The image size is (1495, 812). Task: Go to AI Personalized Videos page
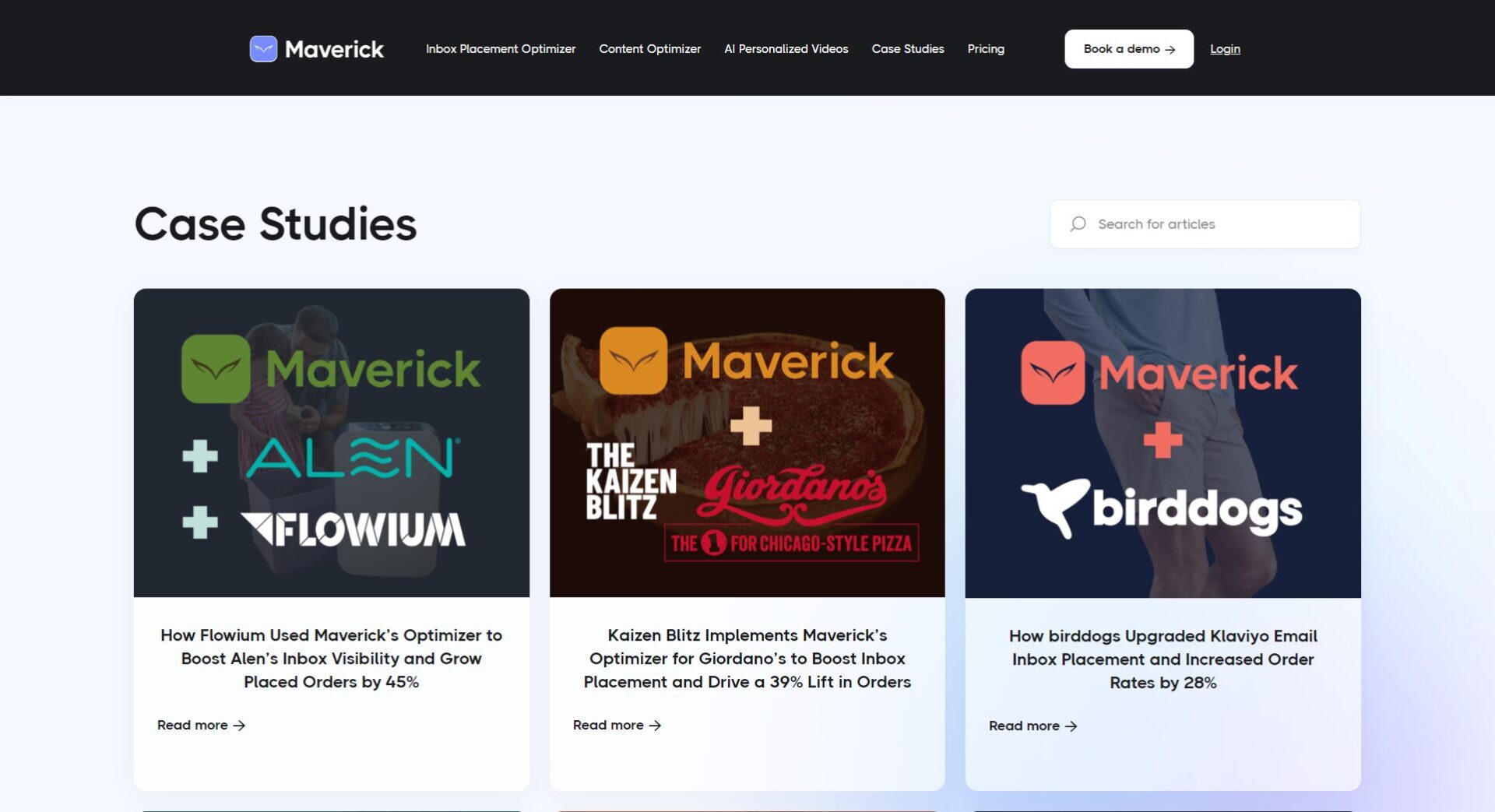pos(786,49)
